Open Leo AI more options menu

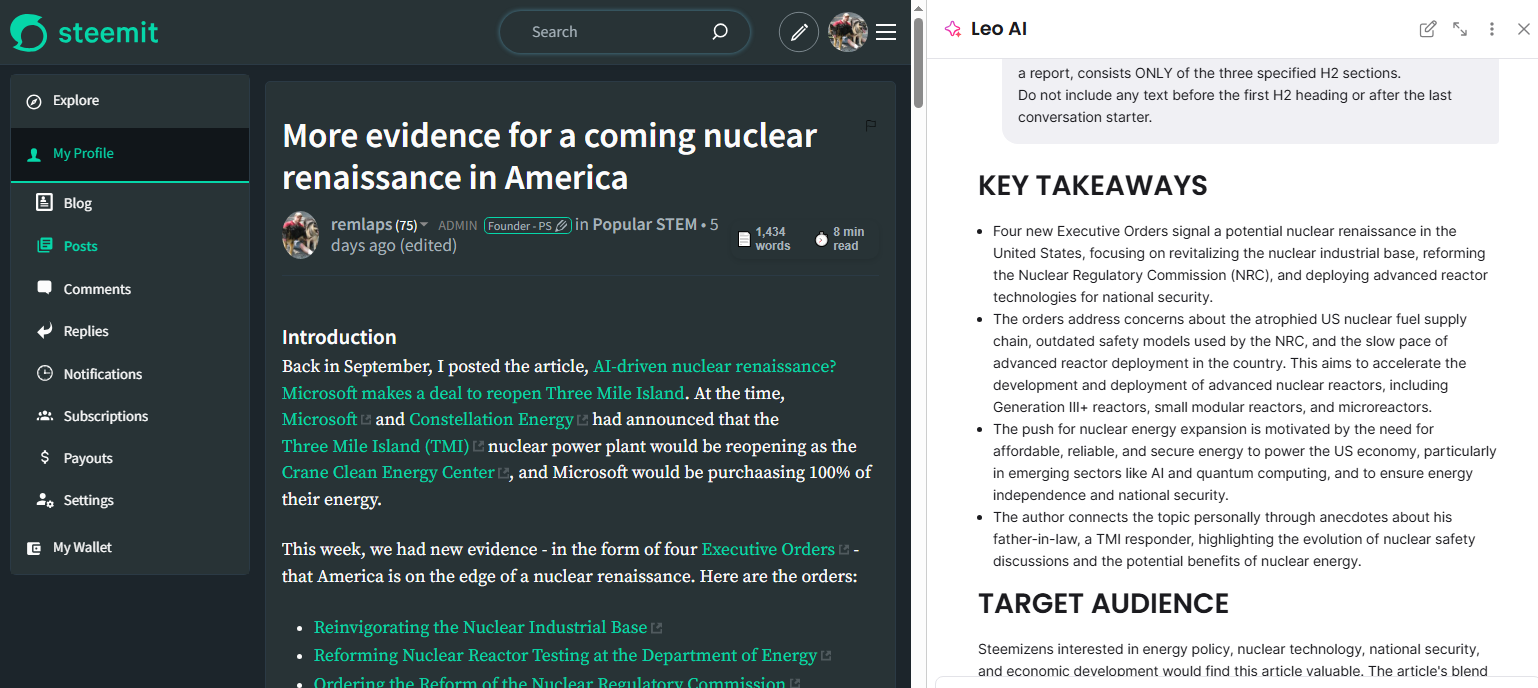(1492, 29)
